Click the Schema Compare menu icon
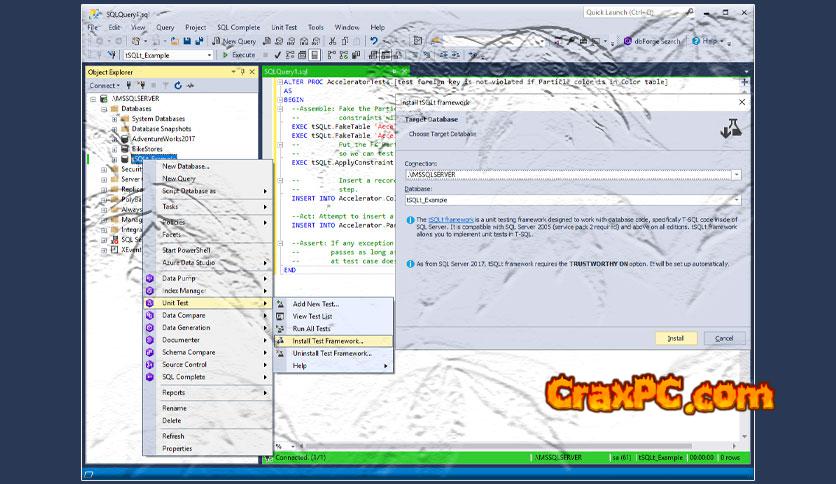836x484 pixels. pos(150,352)
